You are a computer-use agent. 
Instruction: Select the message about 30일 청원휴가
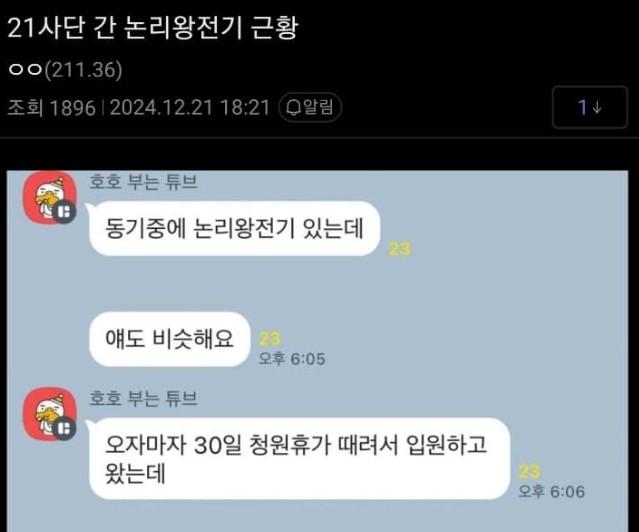tap(300, 459)
